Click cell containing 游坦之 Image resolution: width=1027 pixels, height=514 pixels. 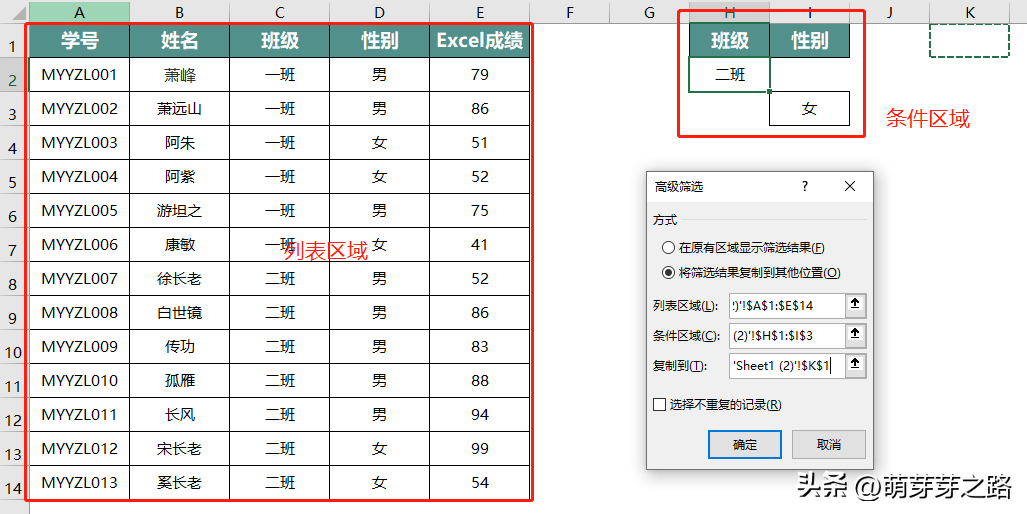point(179,211)
